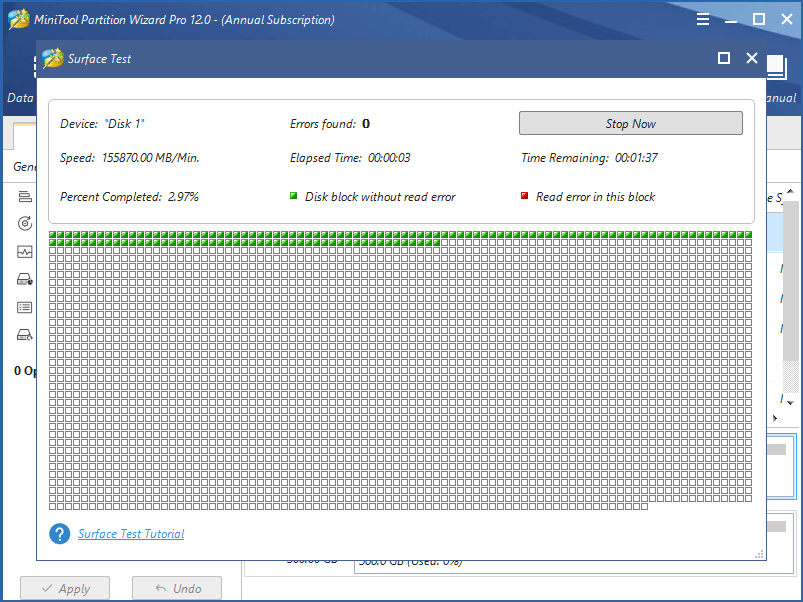The image size is (803, 602).
Task: Click the Surface Test title bar icon
Action: point(52,58)
